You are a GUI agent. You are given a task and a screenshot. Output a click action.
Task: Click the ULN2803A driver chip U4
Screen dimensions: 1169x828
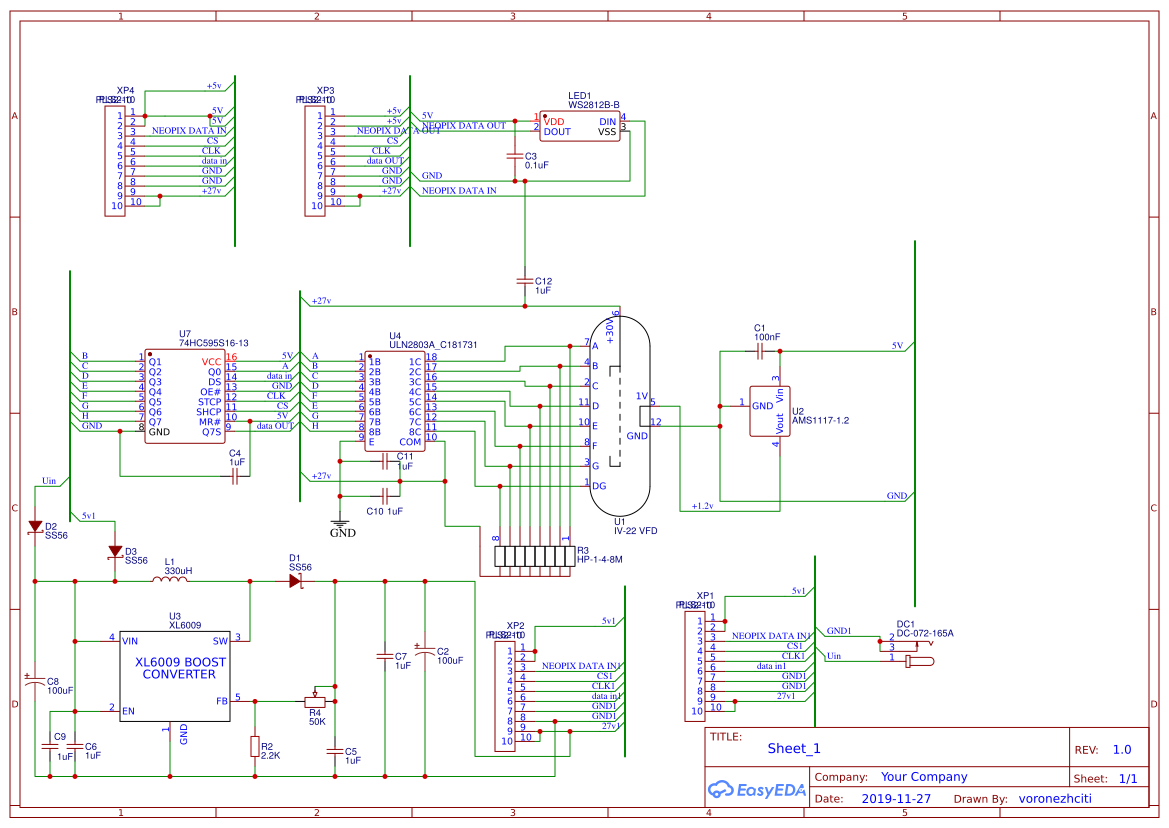click(x=393, y=400)
